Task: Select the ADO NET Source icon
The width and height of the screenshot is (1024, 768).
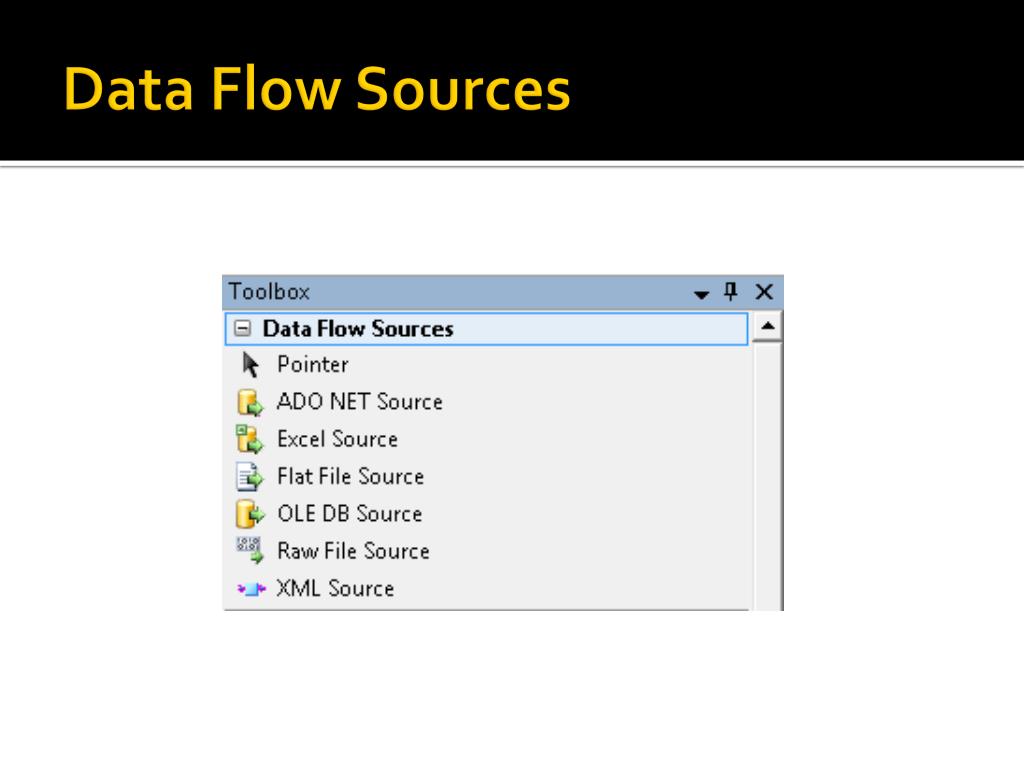Action: click(x=250, y=402)
